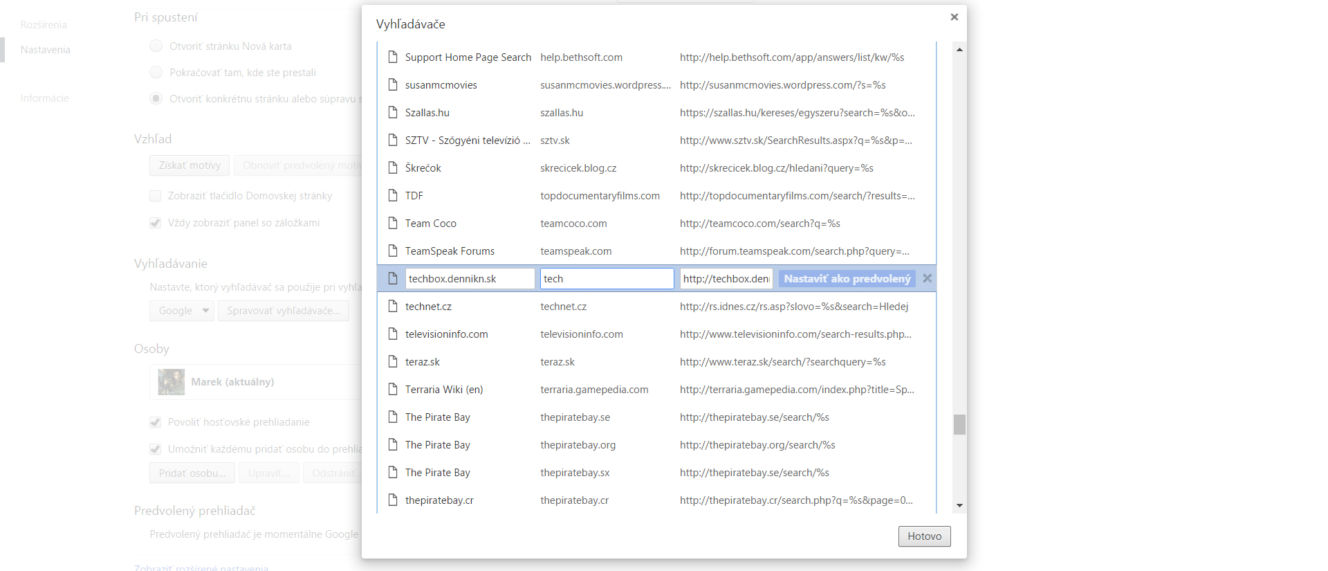Viewport: 1328px width, 571px height.
Task: Select radio 'Otvoriť konkrétnu stránku'
Action: 156,98
